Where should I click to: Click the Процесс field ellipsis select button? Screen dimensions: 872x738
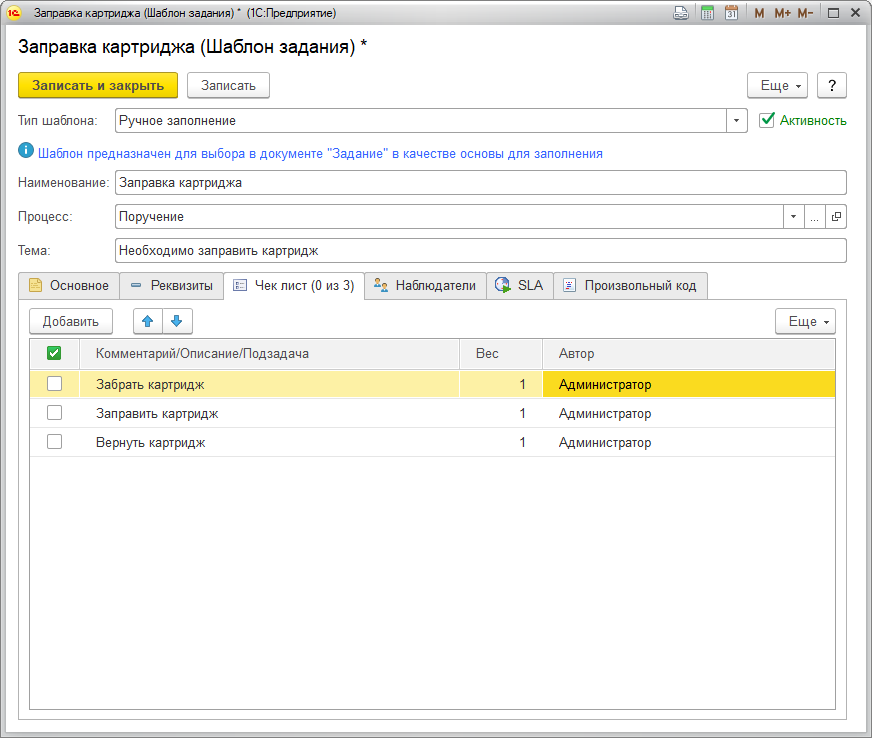[x=814, y=217]
